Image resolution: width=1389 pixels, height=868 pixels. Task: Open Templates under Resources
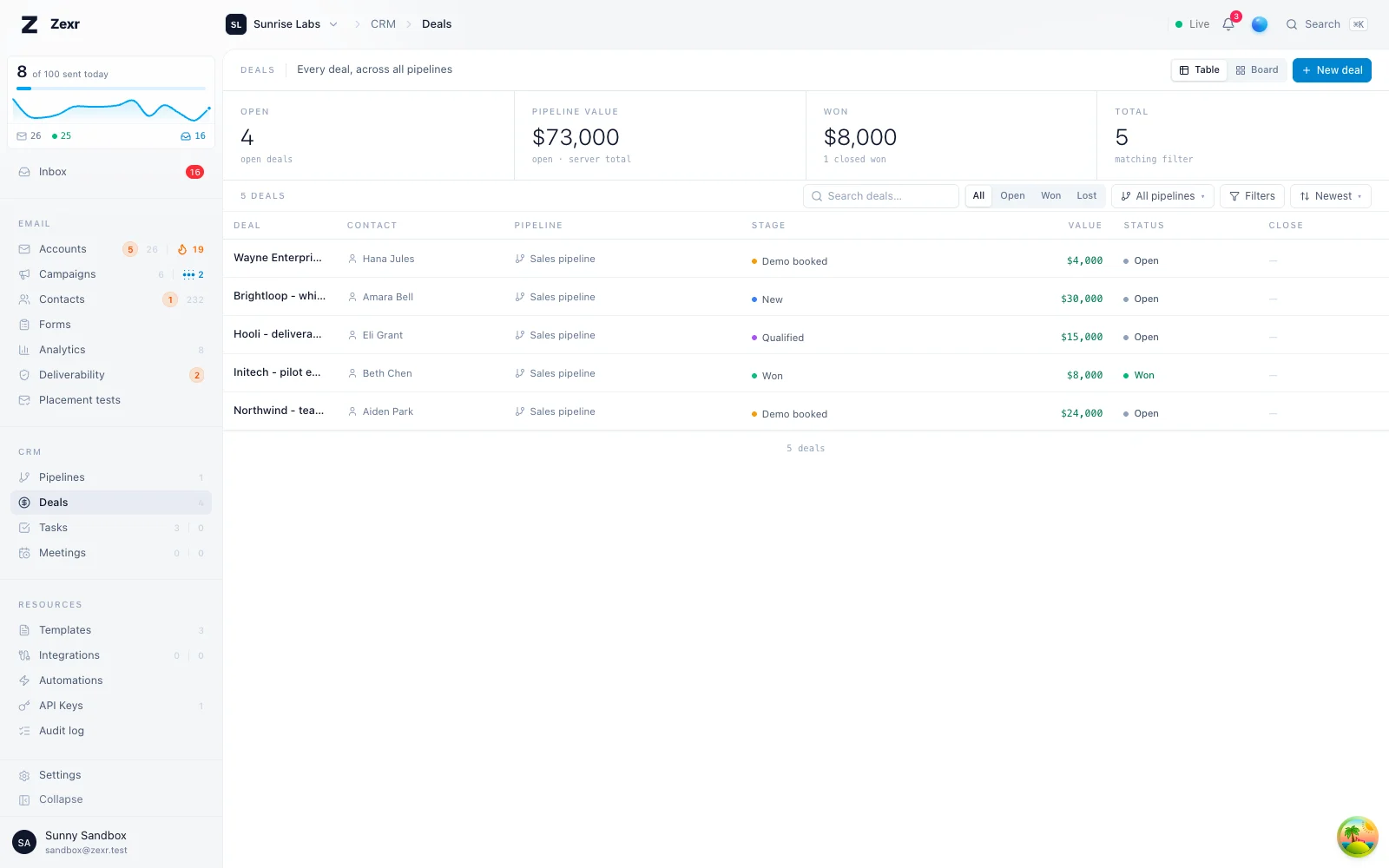[111, 630]
